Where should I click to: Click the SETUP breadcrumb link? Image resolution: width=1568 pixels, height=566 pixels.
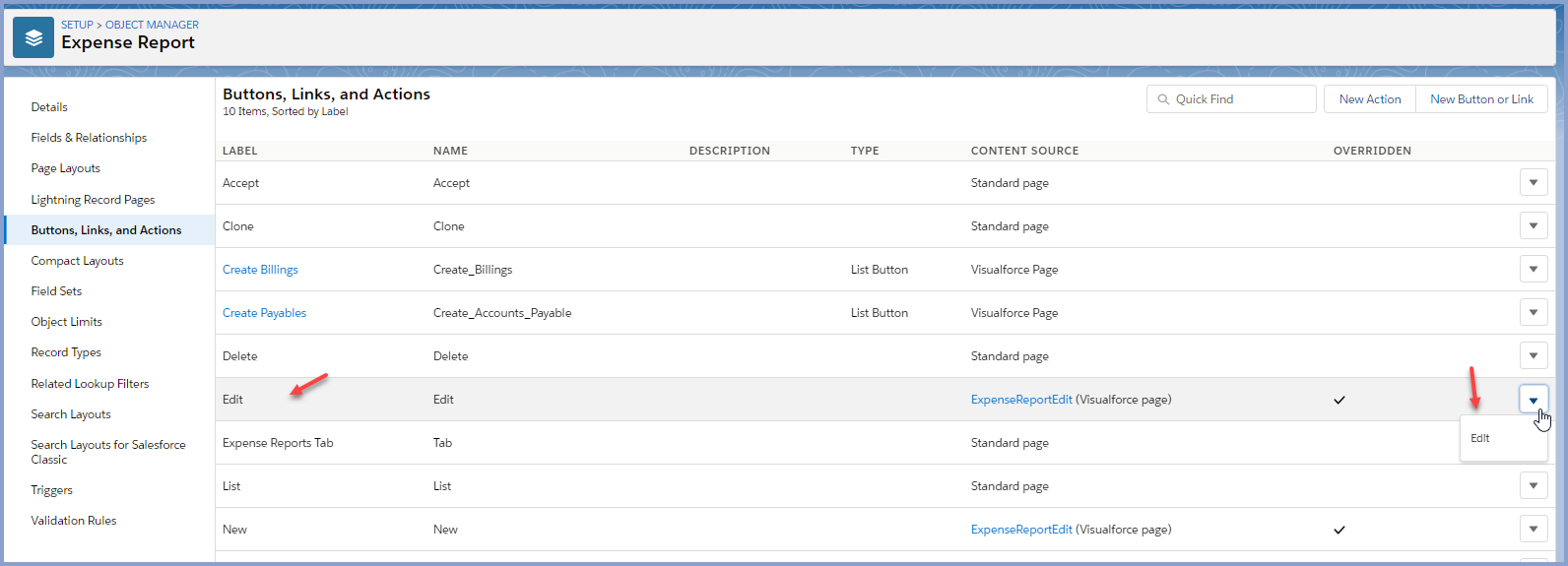(x=77, y=25)
